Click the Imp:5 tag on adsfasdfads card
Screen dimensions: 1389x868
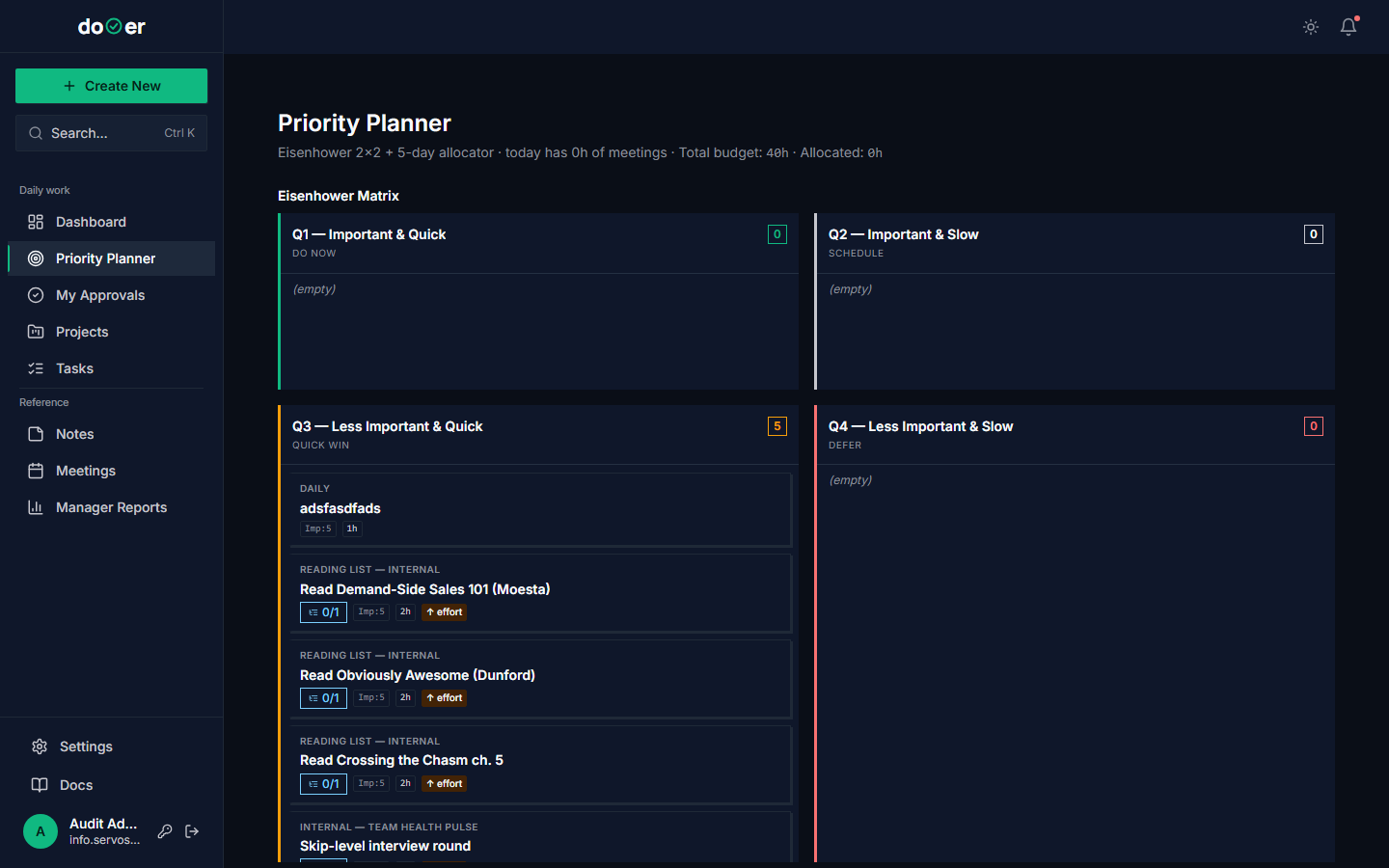click(x=318, y=529)
